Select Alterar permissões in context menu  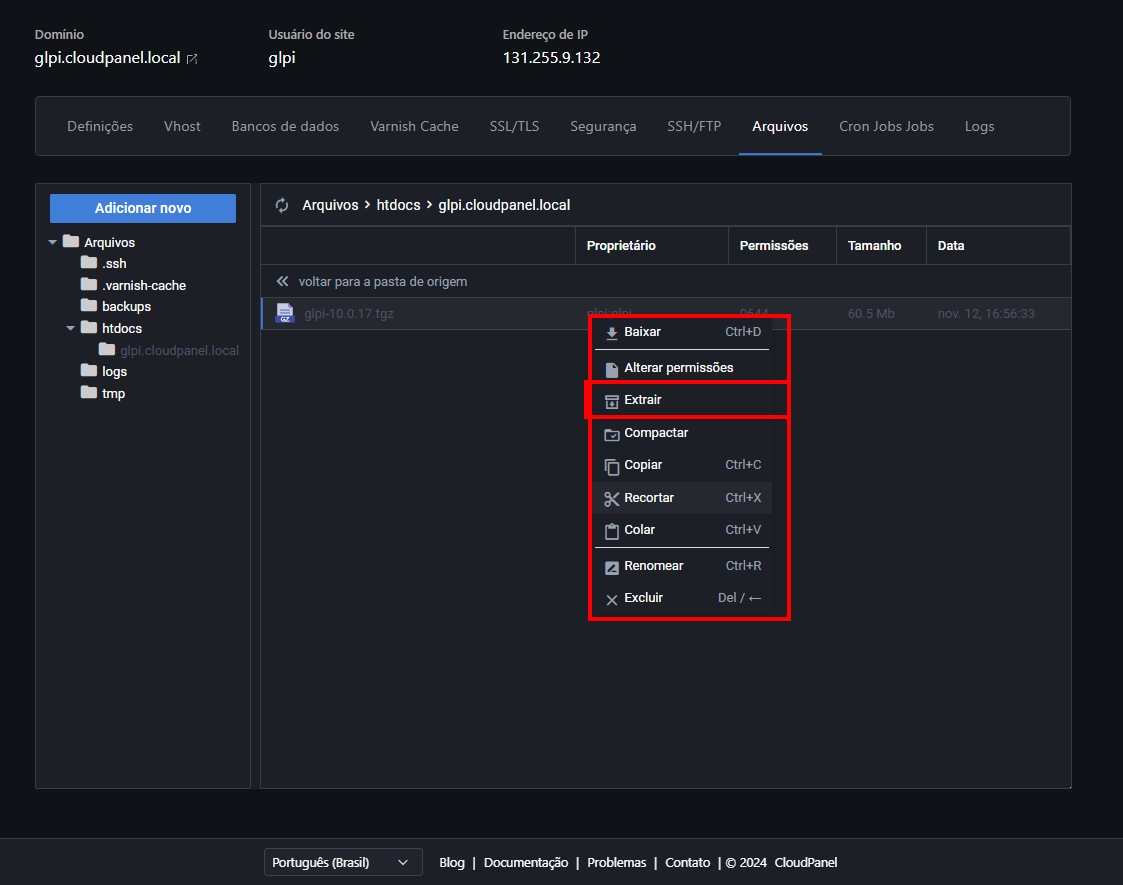pyautogui.click(x=678, y=368)
